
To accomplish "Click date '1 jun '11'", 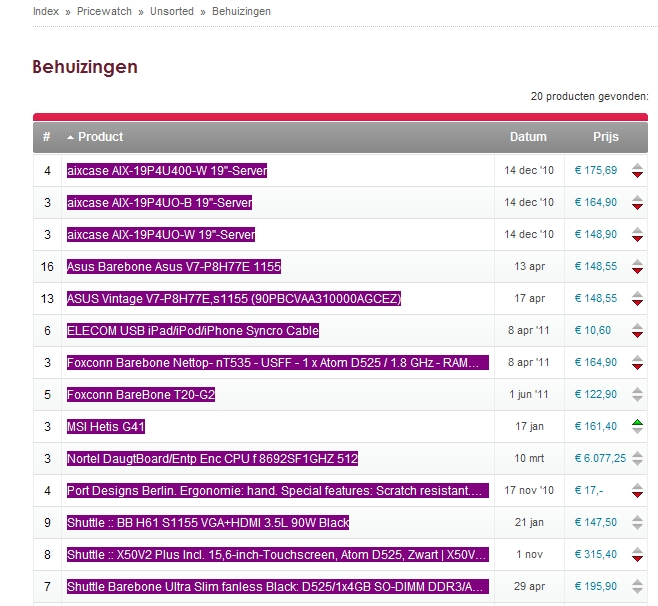I will pyautogui.click(x=529, y=394).
